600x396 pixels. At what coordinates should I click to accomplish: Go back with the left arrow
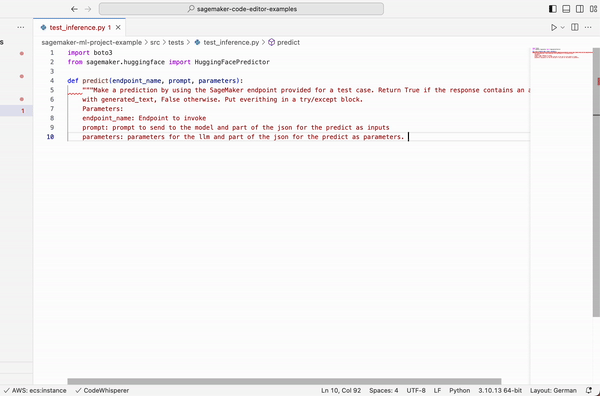pyautogui.click(x=74, y=9)
